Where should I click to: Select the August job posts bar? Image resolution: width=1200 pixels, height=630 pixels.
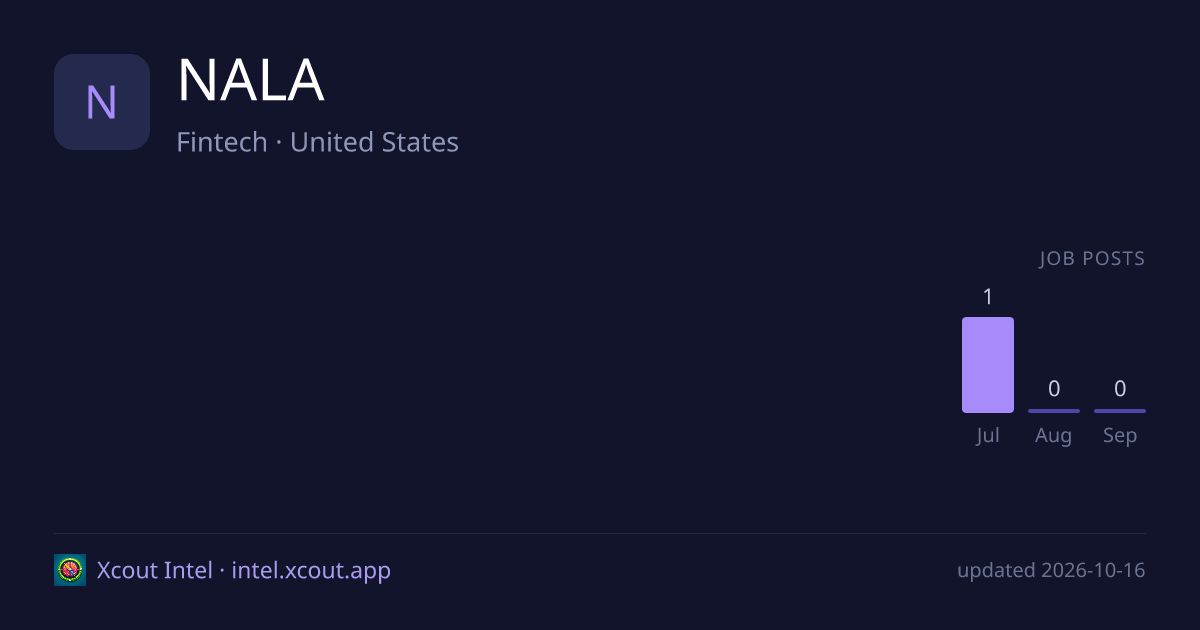(1054, 411)
